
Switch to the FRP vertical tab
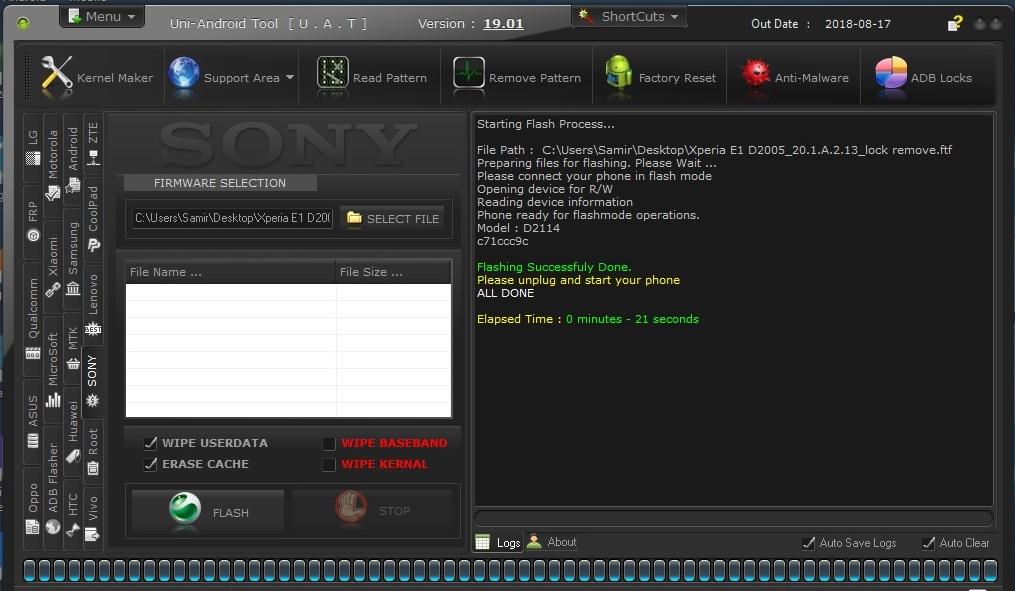pyautogui.click(x=33, y=222)
